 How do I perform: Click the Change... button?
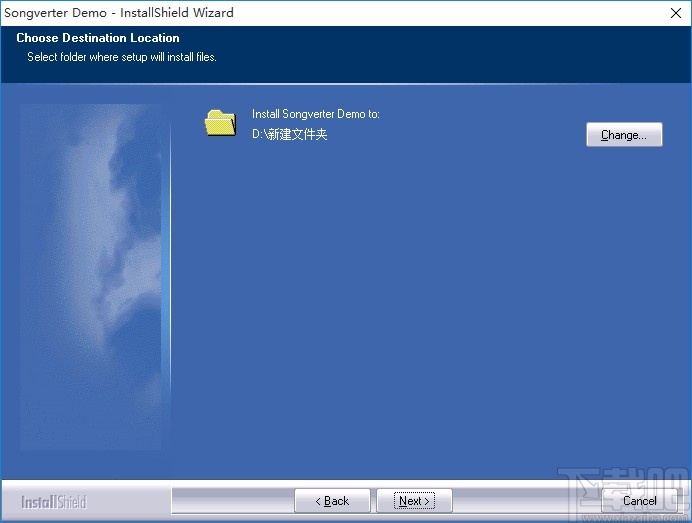point(624,135)
